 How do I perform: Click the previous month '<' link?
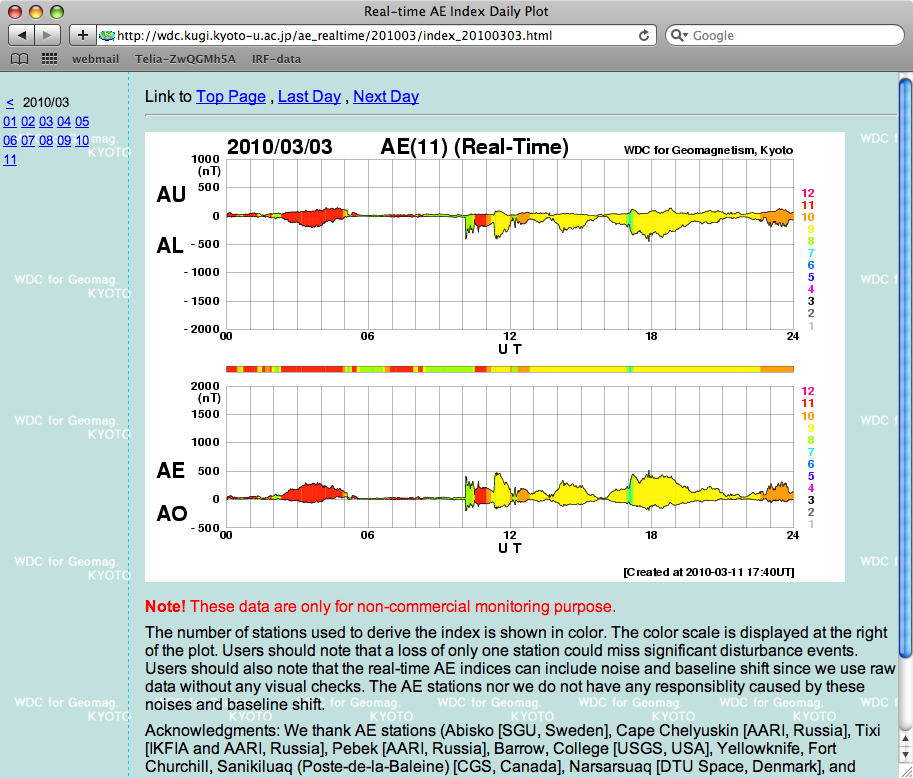point(10,102)
